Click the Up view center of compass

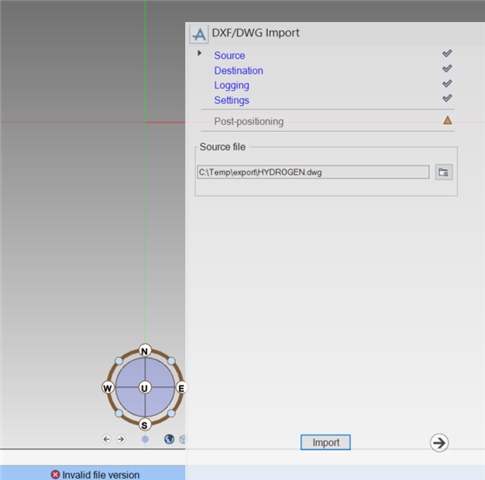145,388
